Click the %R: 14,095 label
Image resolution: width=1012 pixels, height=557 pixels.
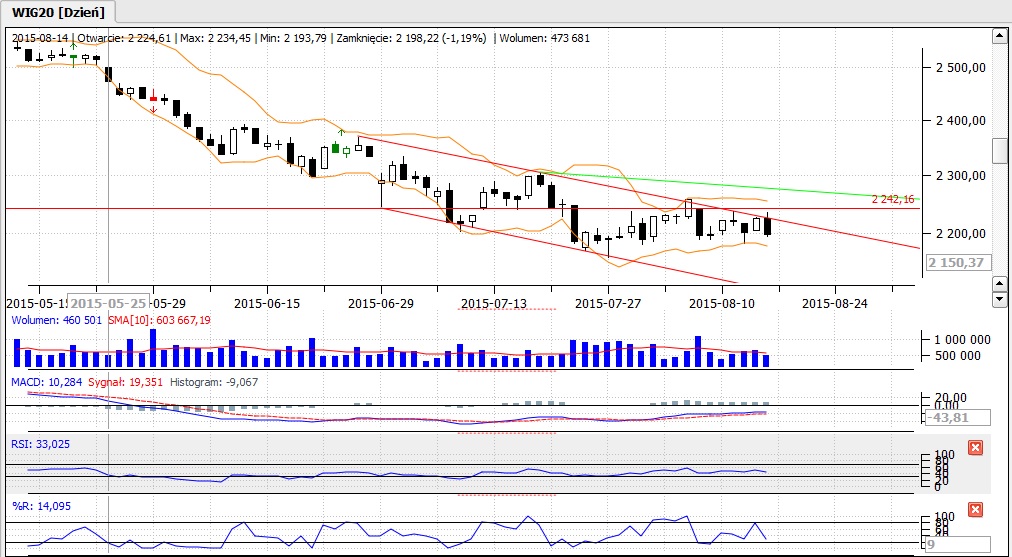[41, 506]
